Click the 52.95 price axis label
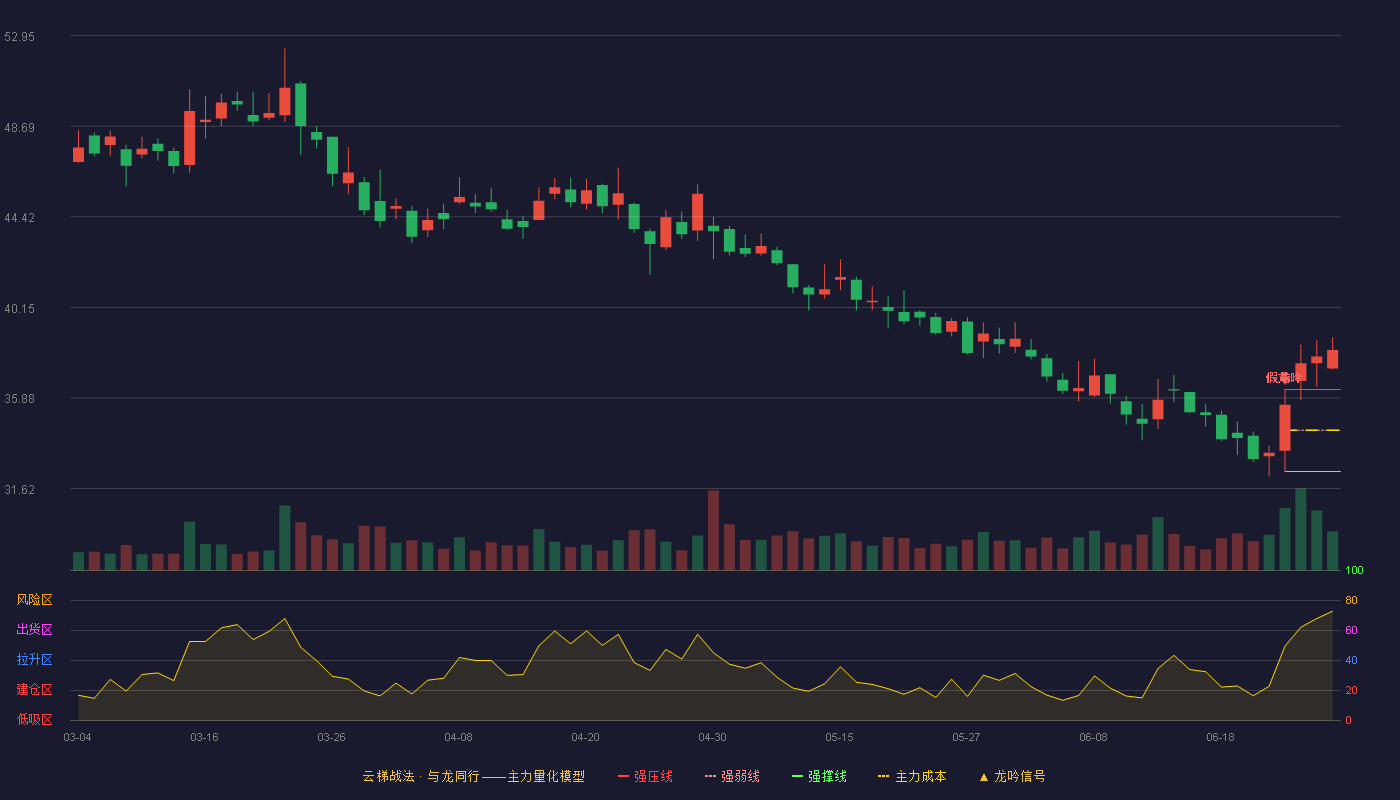Viewport: 1400px width, 800px height. click(19, 37)
